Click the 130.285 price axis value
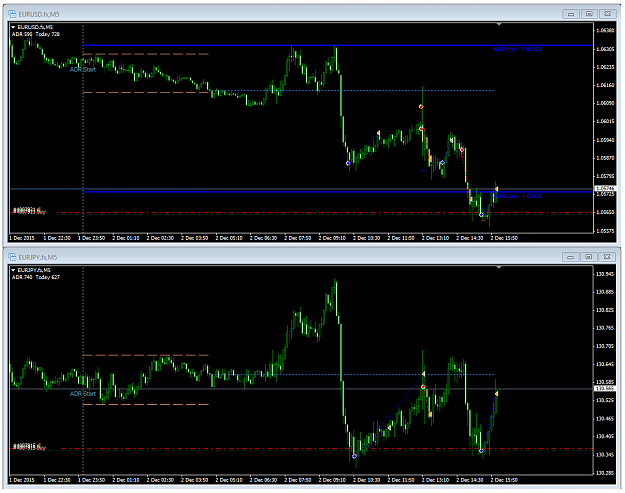Screen dimensions: 625x493 pos(605,473)
